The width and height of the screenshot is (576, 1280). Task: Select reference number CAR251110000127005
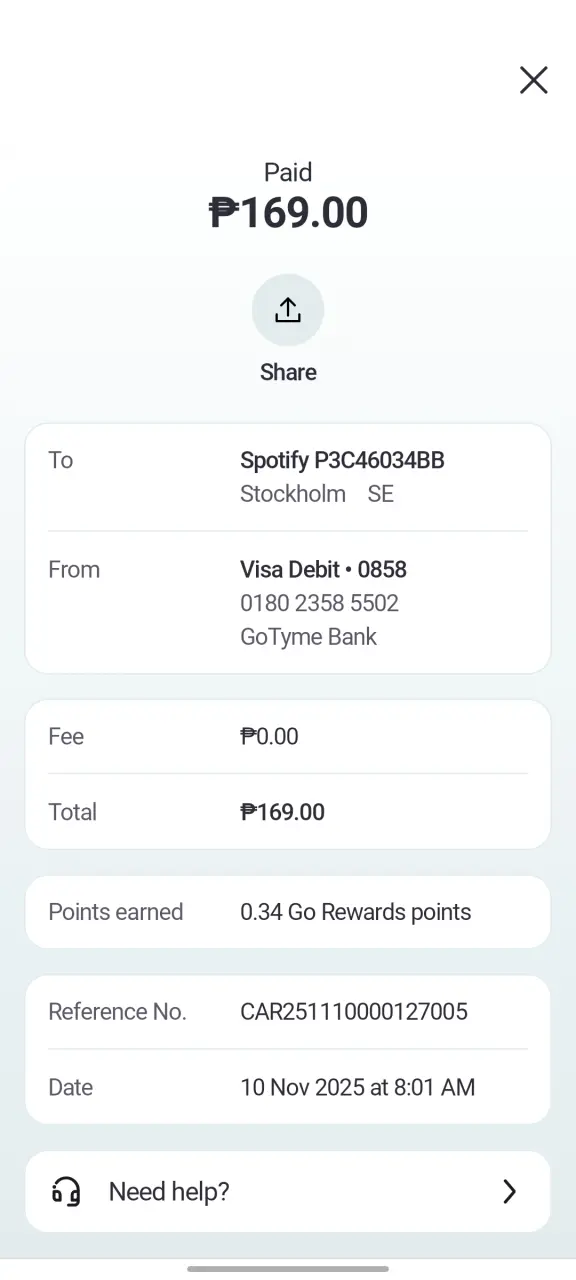354,1012
